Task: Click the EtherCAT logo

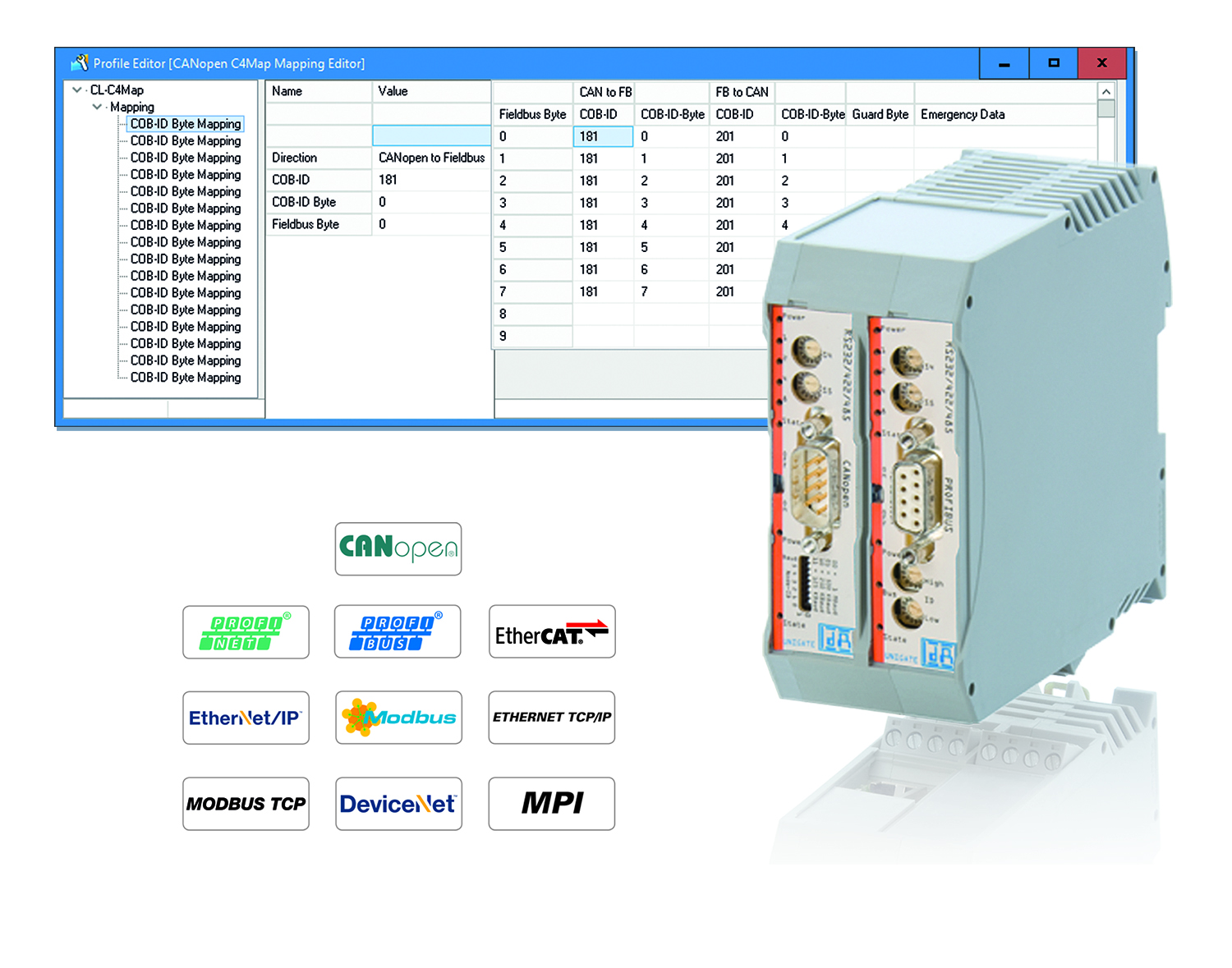Action: pyautogui.click(x=551, y=631)
